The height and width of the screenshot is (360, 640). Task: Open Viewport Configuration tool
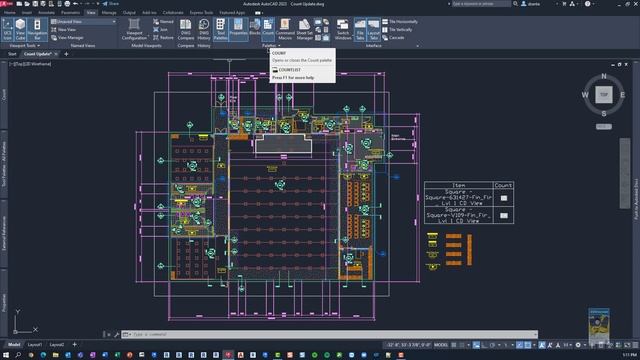(134, 29)
